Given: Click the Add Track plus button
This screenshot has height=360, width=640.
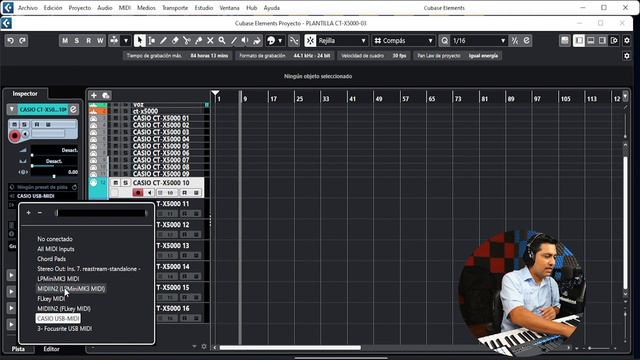Looking at the screenshot, I should (x=94, y=96).
